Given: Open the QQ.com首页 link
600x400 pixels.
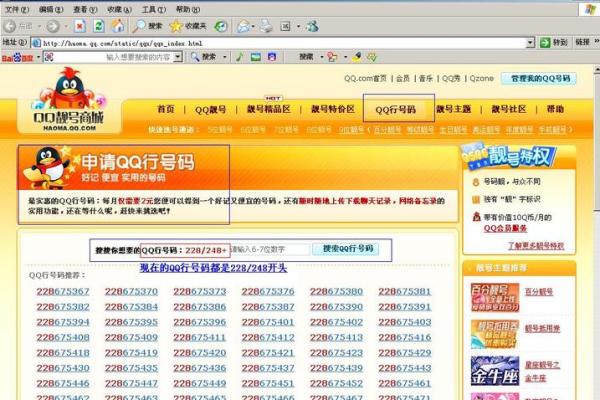Looking at the screenshot, I should click(365, 78).
